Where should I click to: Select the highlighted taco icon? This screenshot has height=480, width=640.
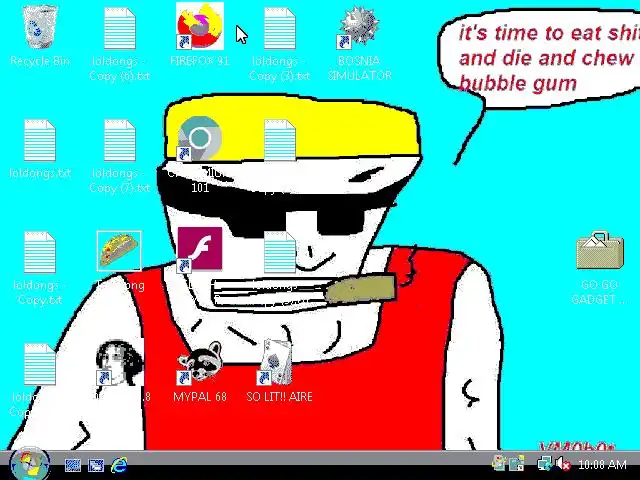point(119,251)
